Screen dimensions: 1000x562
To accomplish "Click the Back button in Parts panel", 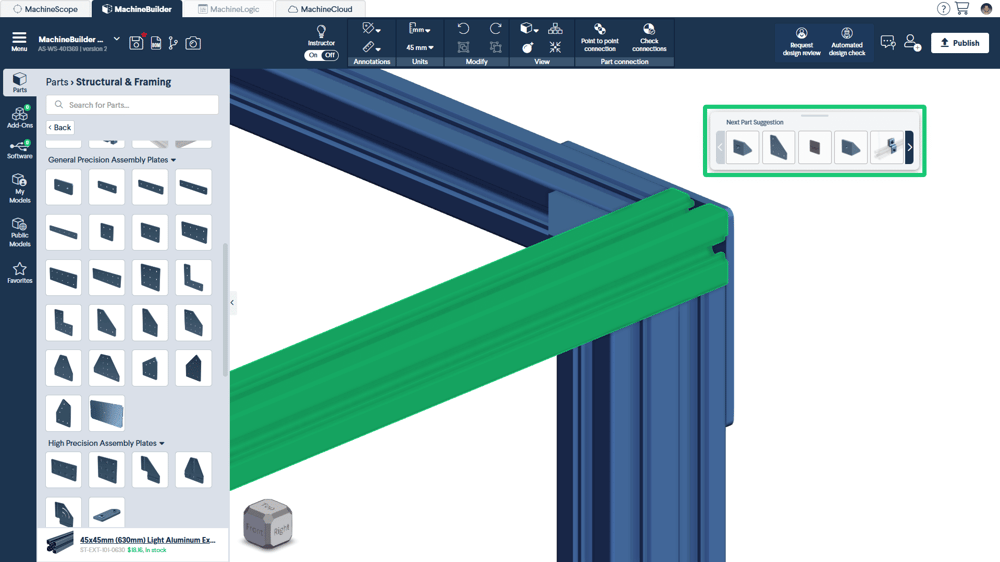I will click(x=60, y=128).
